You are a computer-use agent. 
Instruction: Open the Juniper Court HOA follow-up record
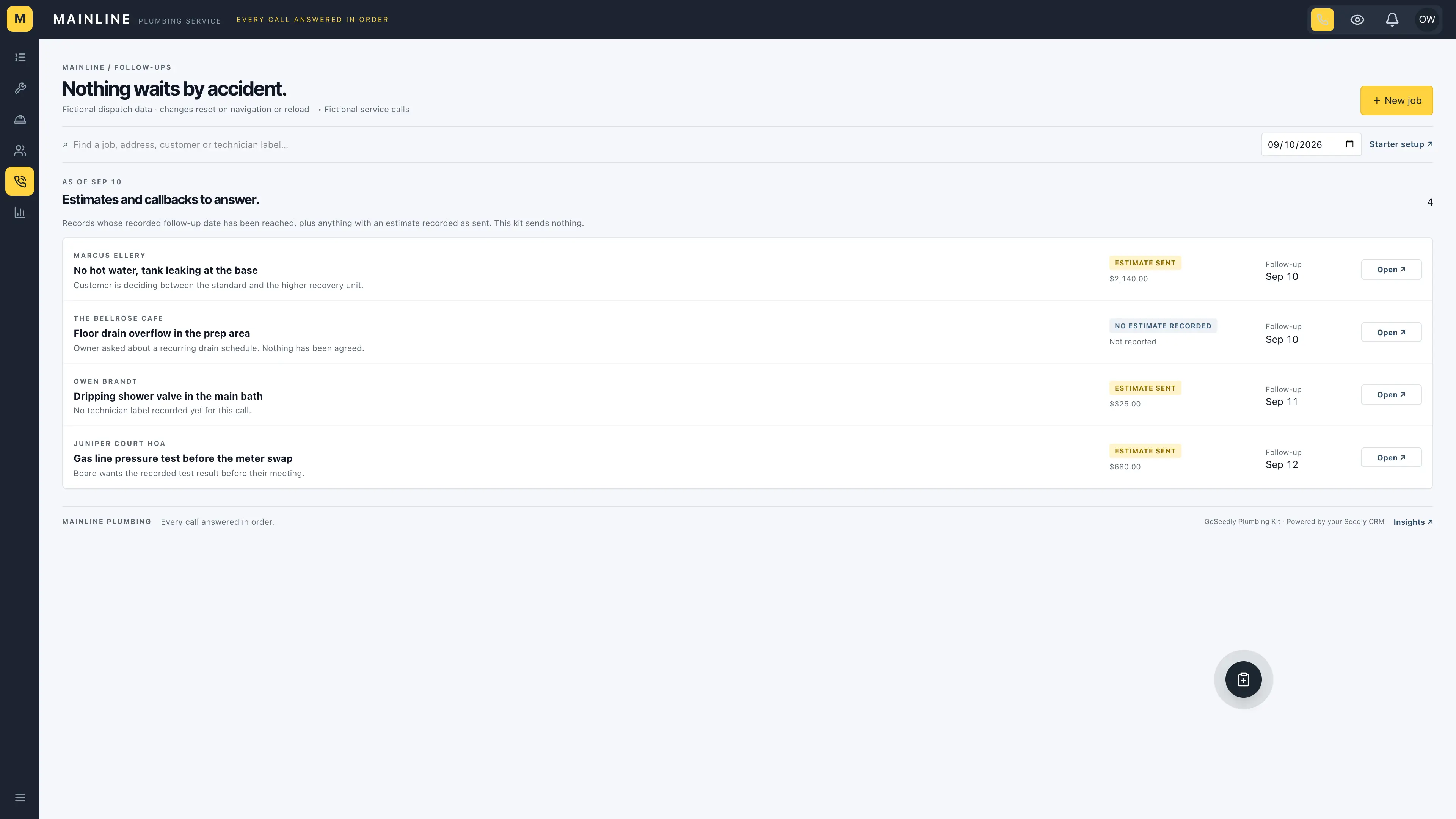(1391, 457)
